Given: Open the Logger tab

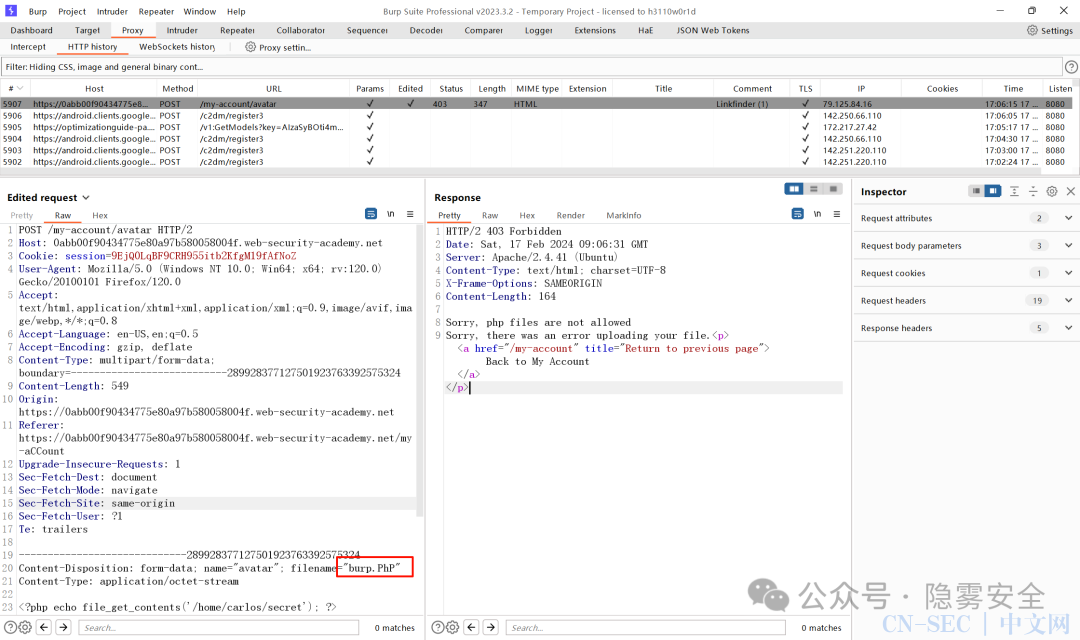Looking at the screenshot, I should point(539,30).
